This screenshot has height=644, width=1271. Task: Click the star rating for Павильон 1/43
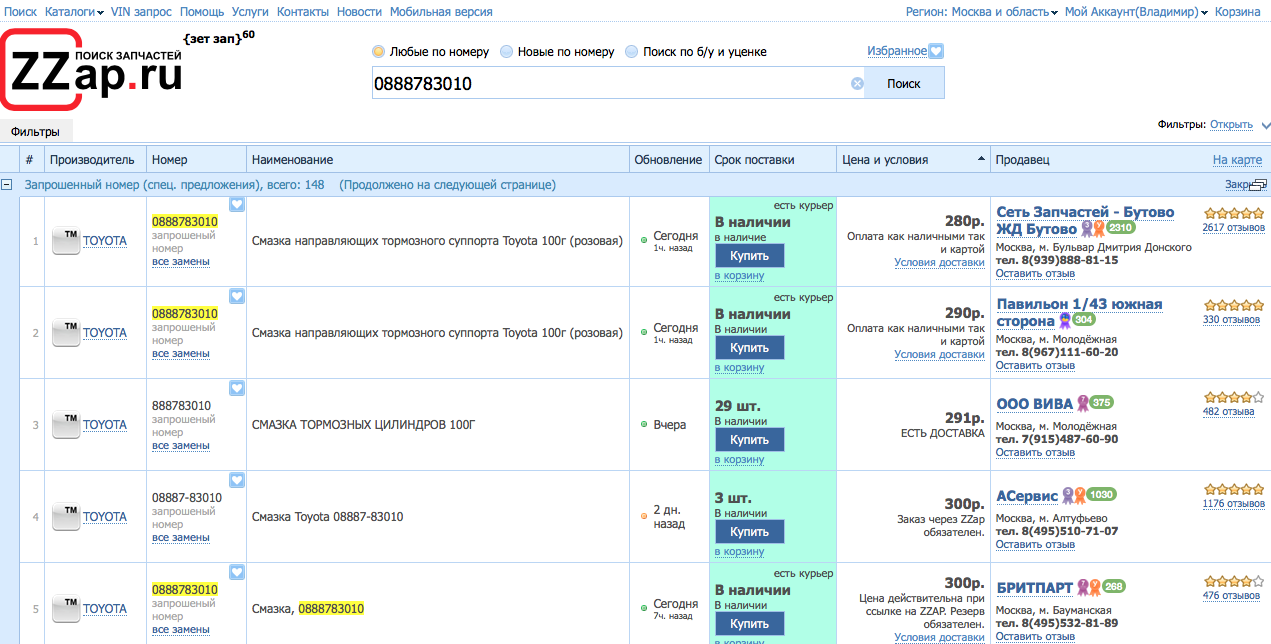[x=1233, y=305]
